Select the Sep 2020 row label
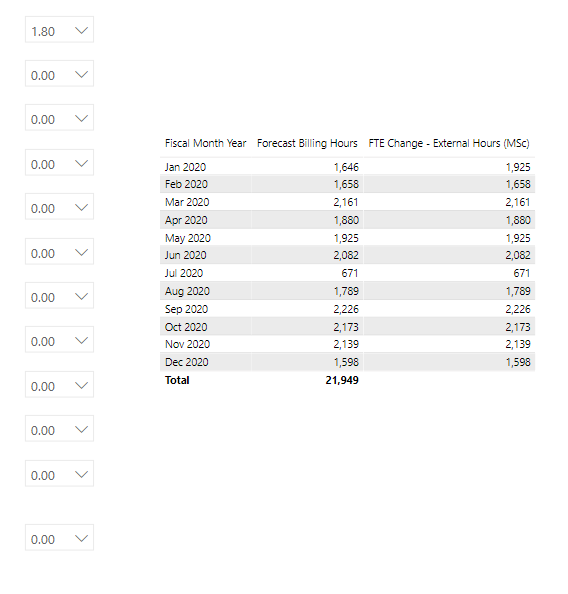The height and width of the screenshot is (594, 568). 186,309
